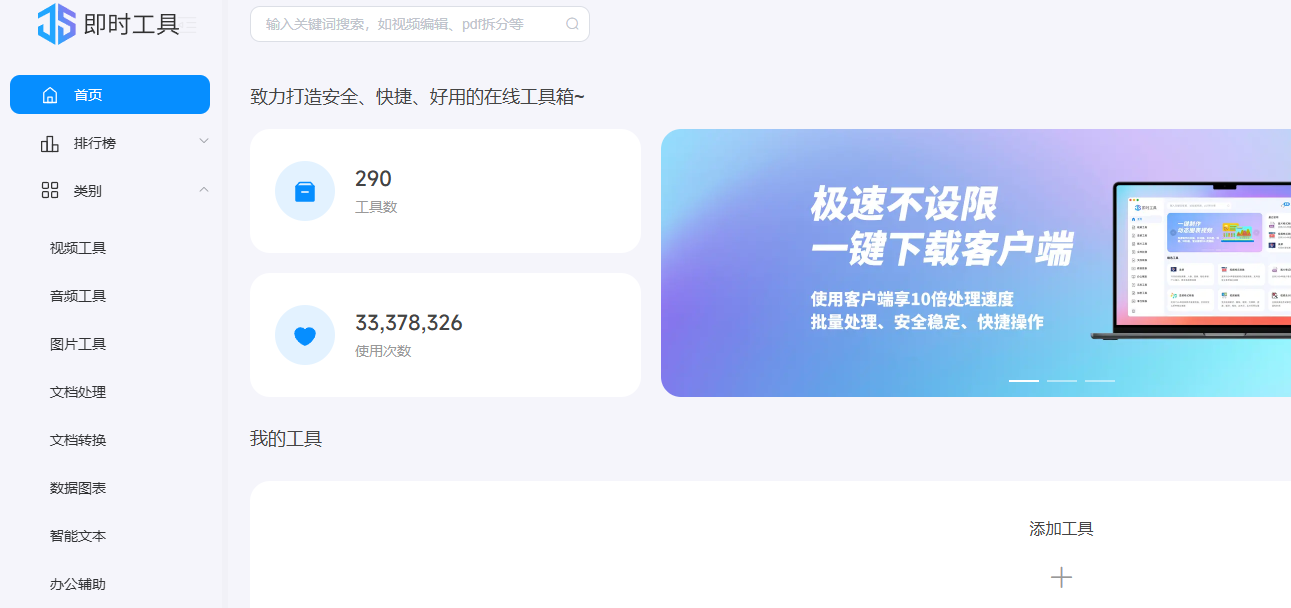Click the faint sidebar collapse icon beside logo
The height and width of the screenshot is (608, 1291).
point(189,25)
